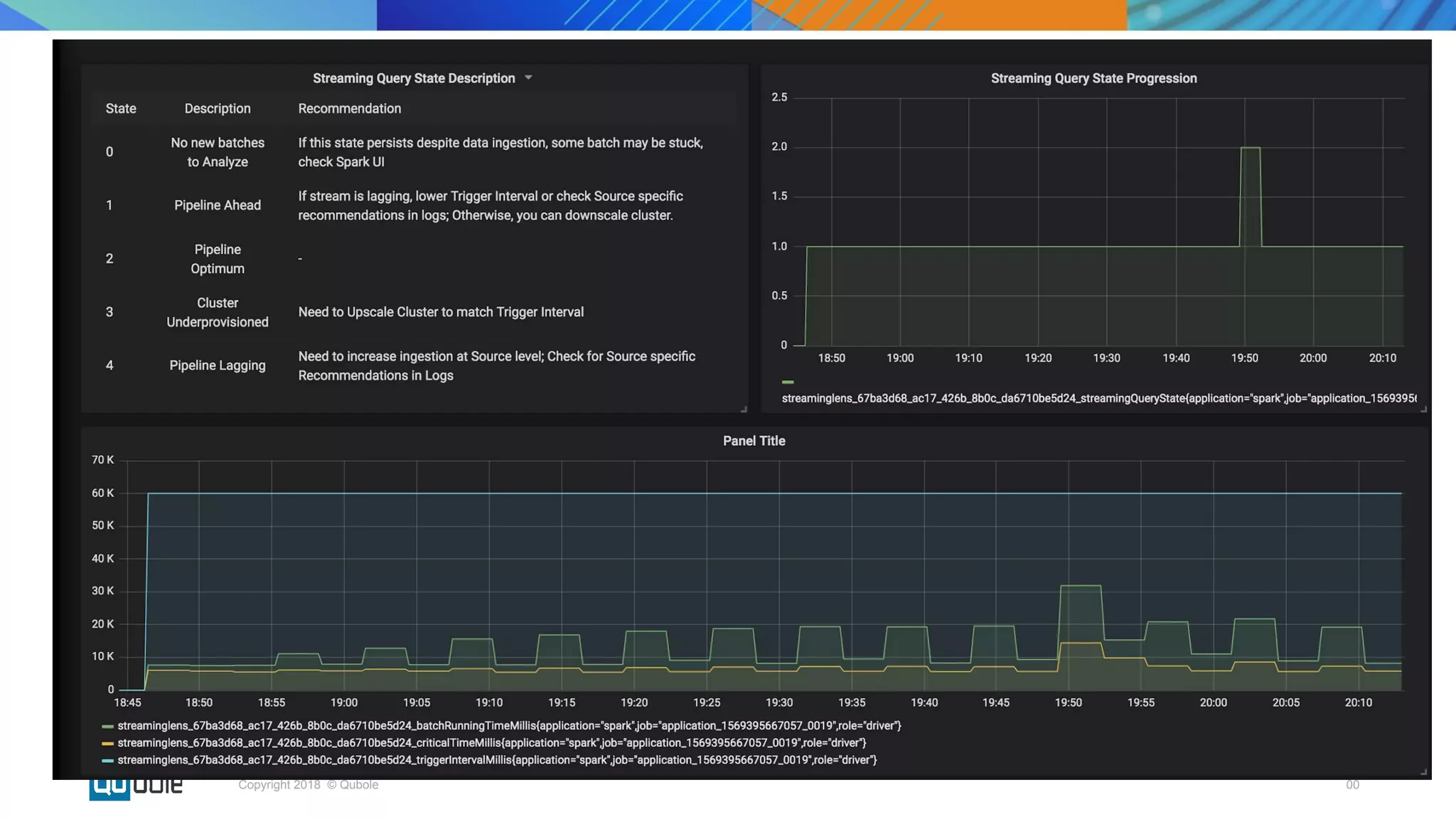
Task: Click the blue triggerIntervalMillis legend color marker
Action: (x=107, y=761)
